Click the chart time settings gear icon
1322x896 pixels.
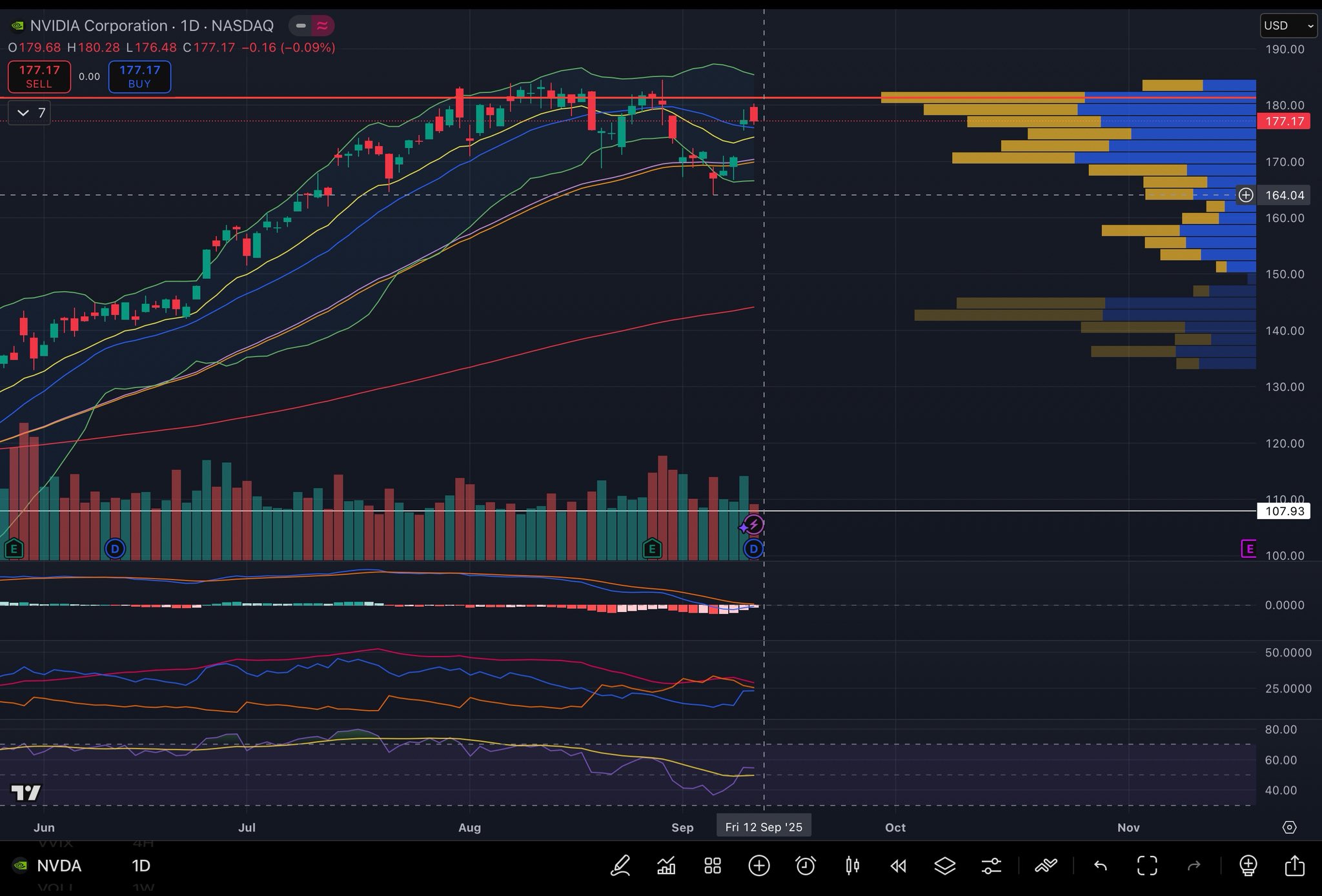pos(1289,828)
